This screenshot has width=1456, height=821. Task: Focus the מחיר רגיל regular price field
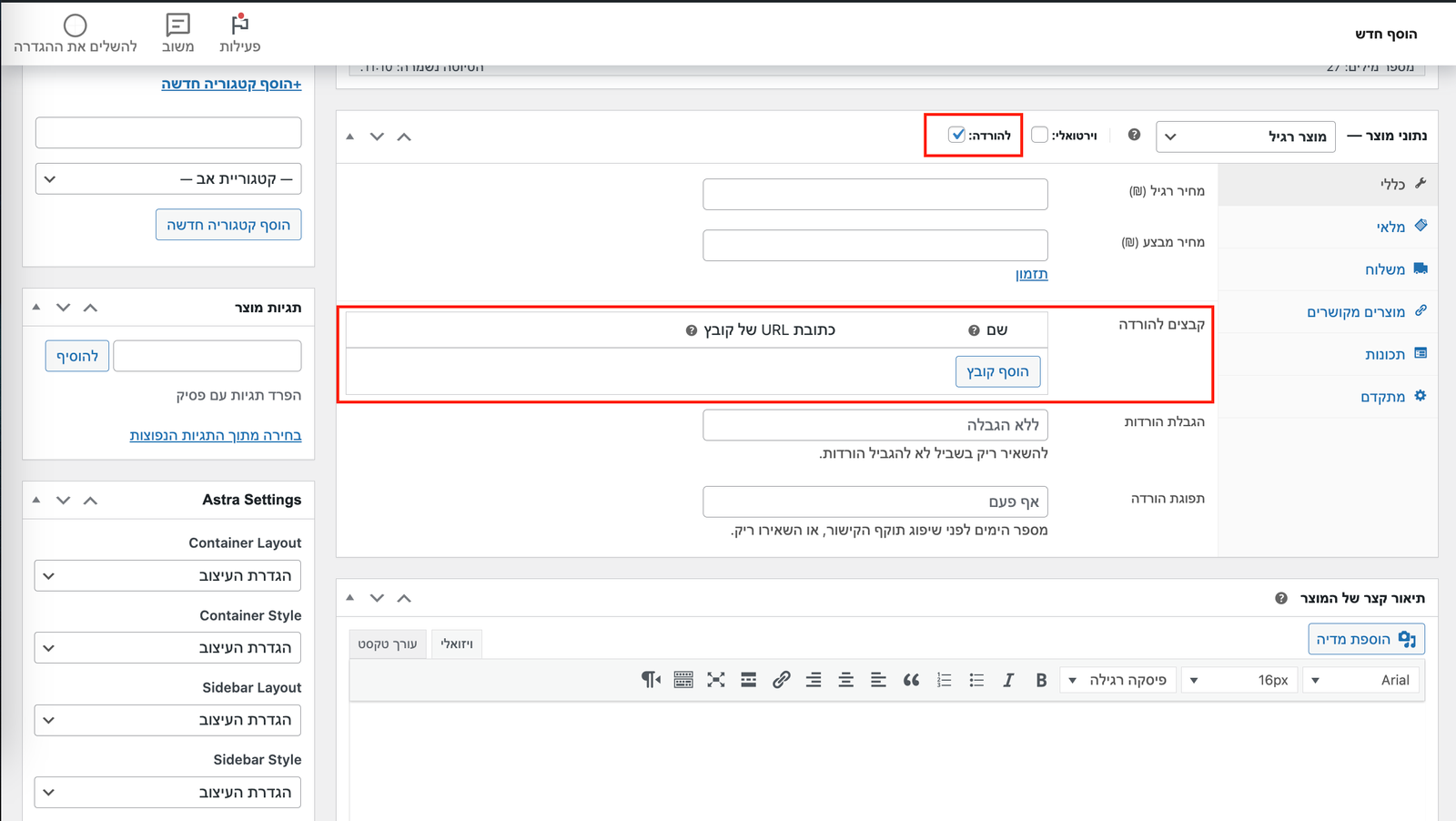(875, 194)
